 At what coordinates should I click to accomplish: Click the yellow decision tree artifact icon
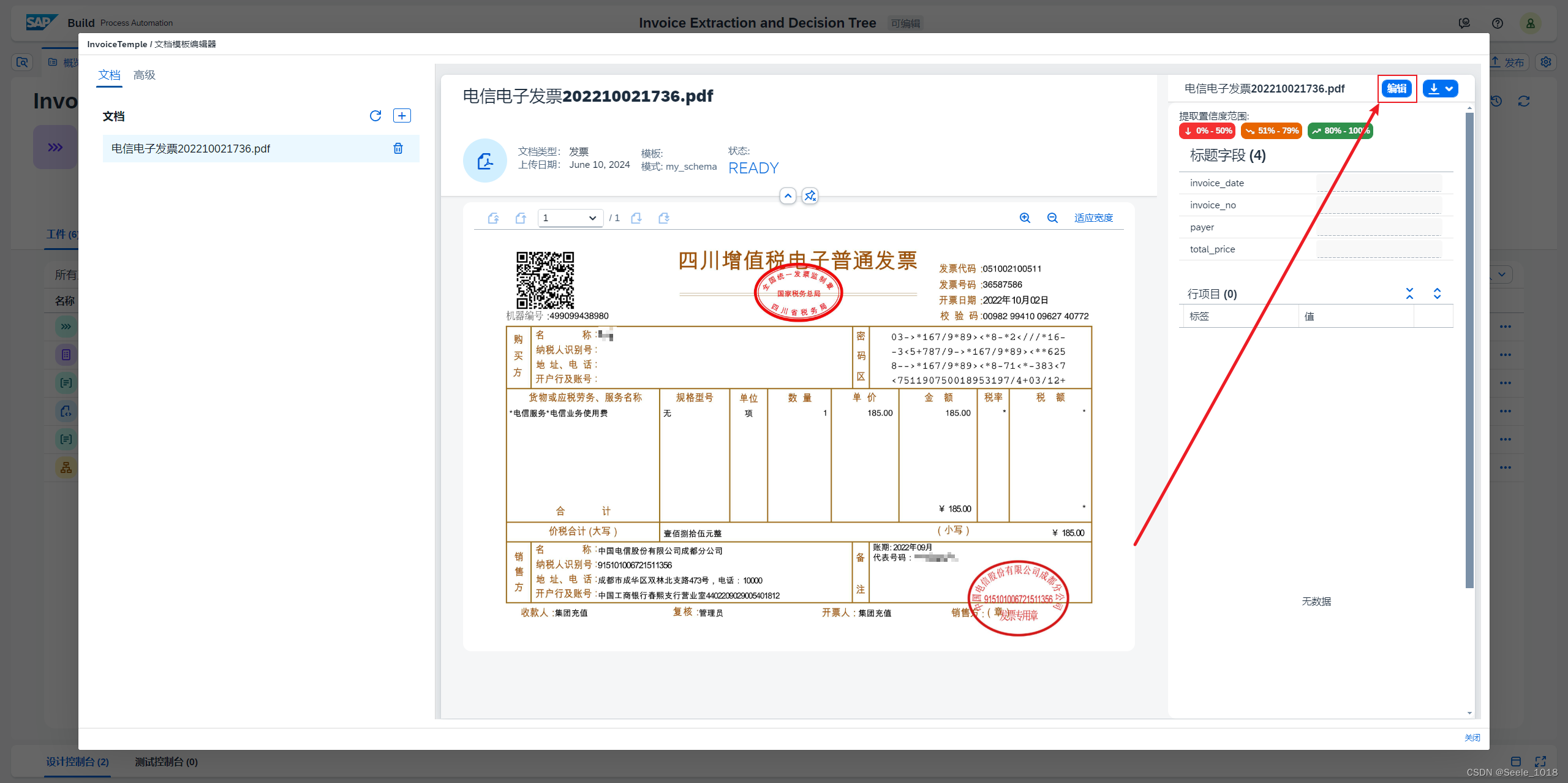66,467
